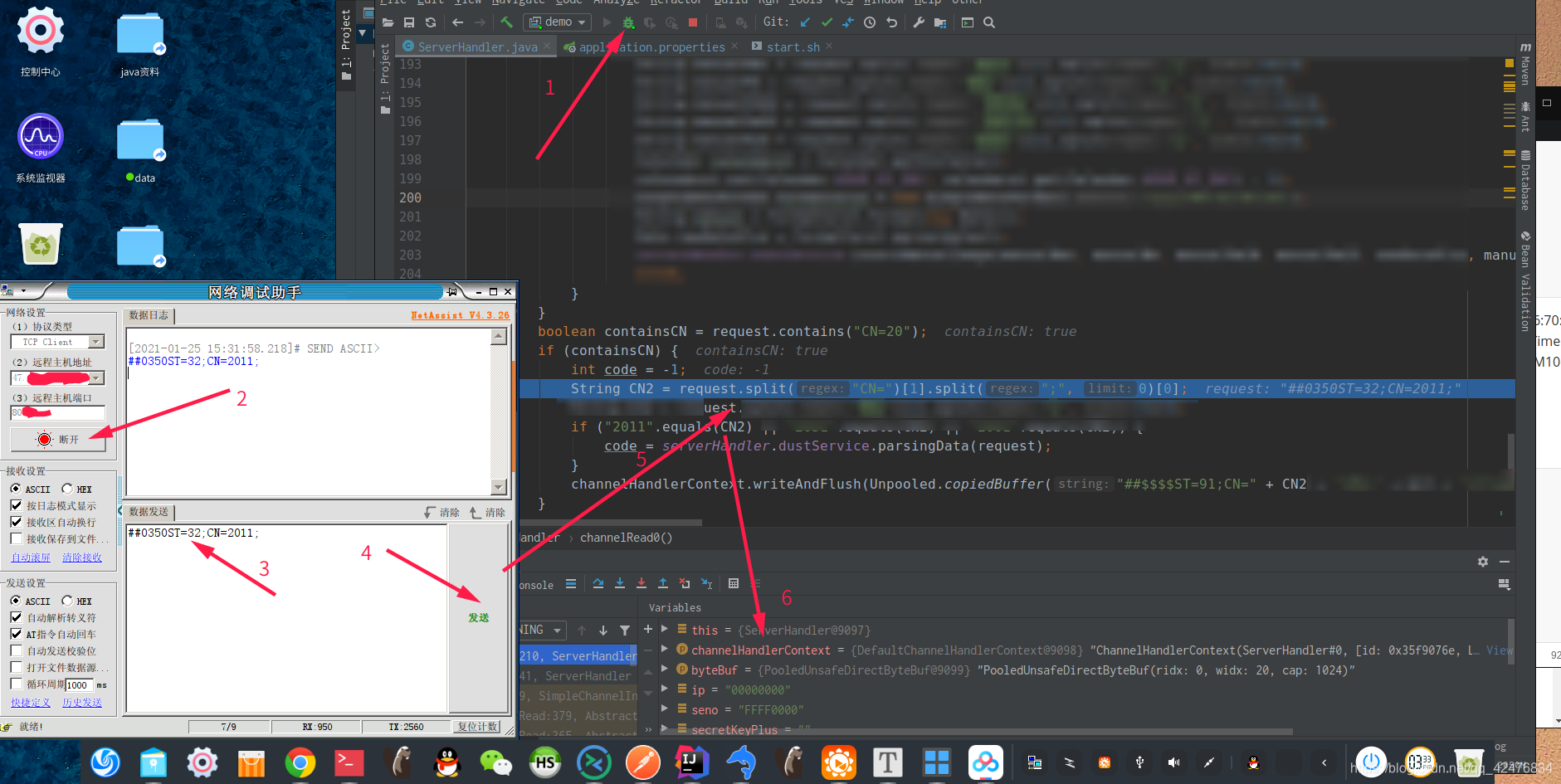Add new watch with plus icon

point(648,630)
